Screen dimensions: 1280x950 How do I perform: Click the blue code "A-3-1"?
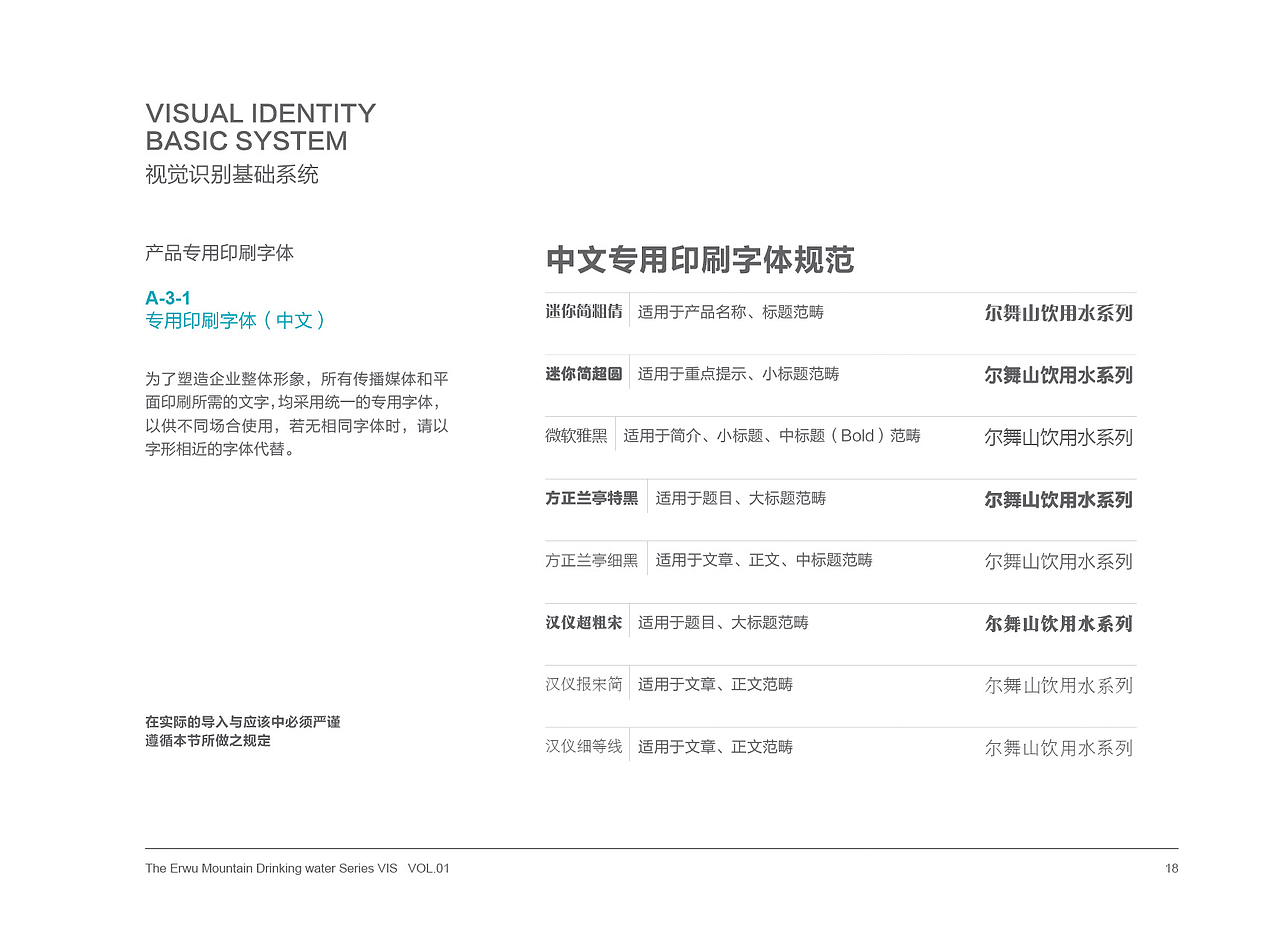(x=168, y=298)
